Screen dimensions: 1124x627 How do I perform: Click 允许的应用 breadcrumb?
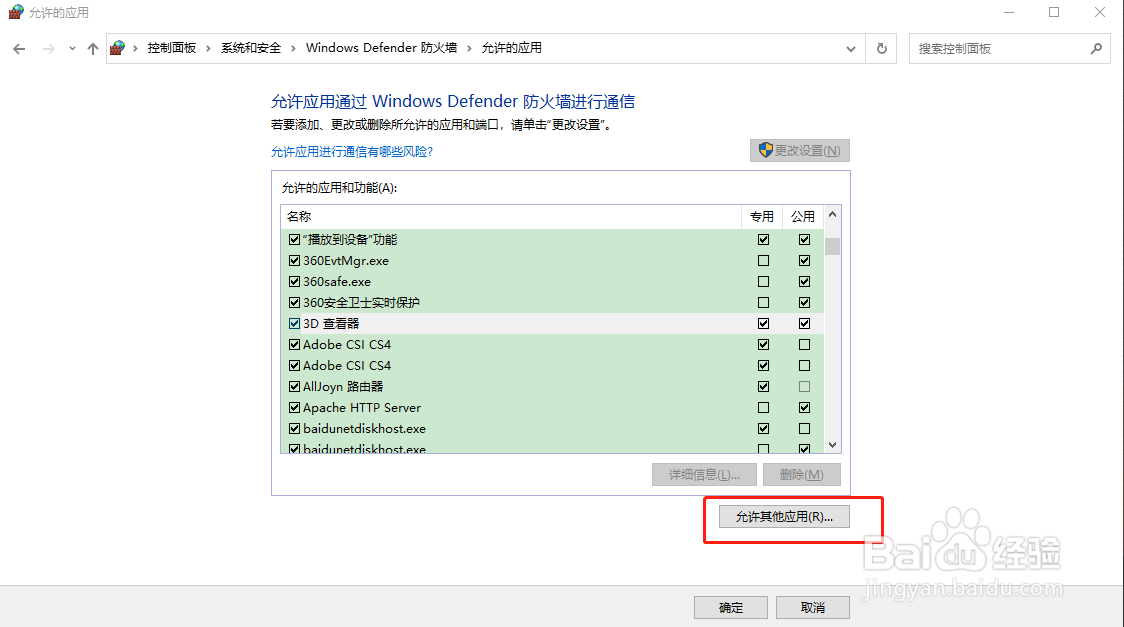[x=511, y=48]
